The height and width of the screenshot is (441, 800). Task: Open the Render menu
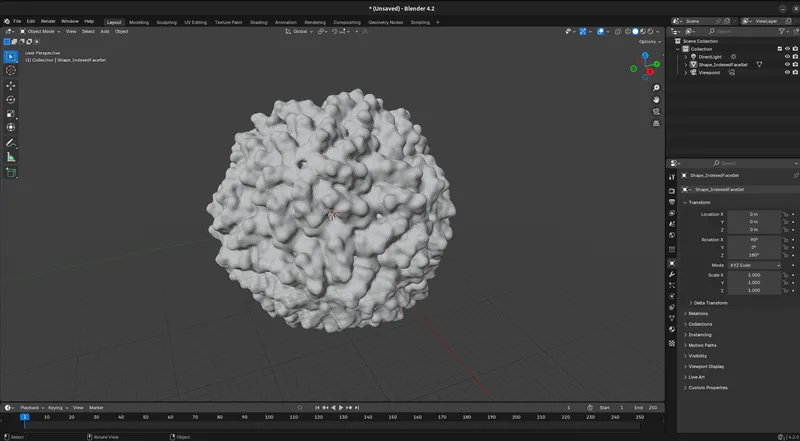48,21
